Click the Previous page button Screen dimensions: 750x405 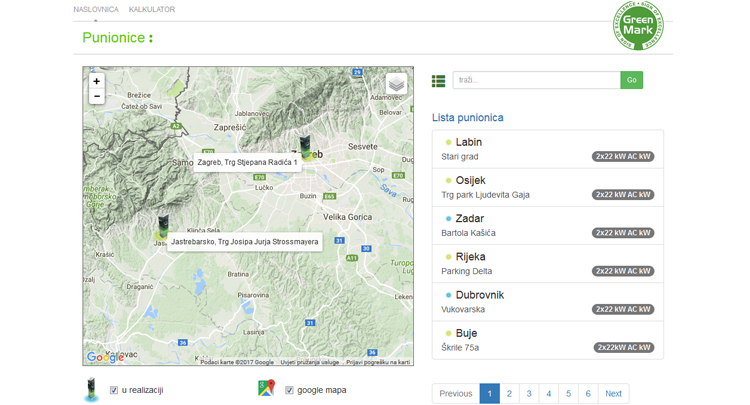coord(455,393)
